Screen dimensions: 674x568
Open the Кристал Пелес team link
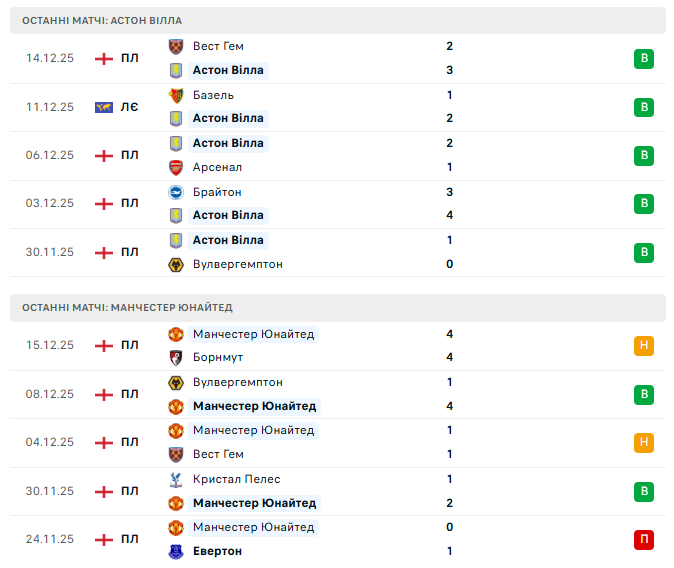coord(236,479)
